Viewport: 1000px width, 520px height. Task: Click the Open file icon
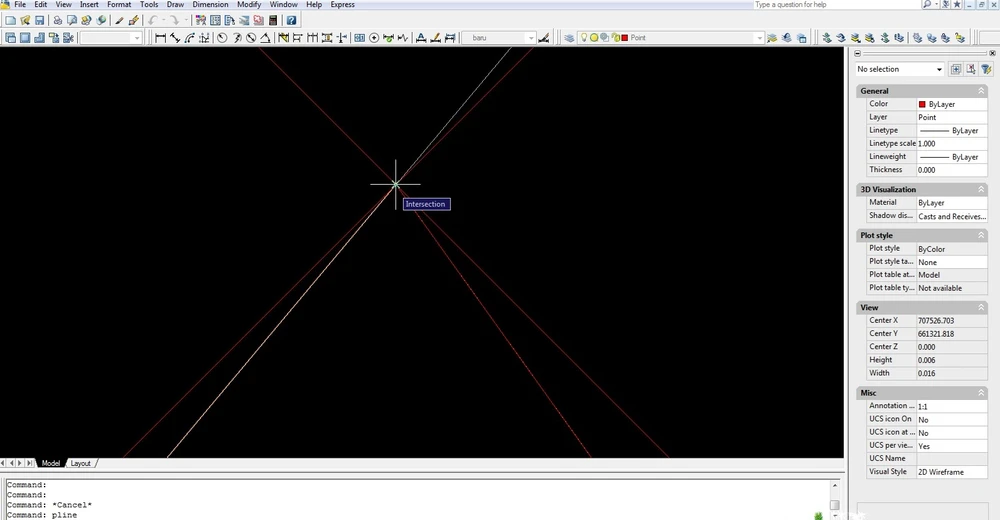point(25,20)
